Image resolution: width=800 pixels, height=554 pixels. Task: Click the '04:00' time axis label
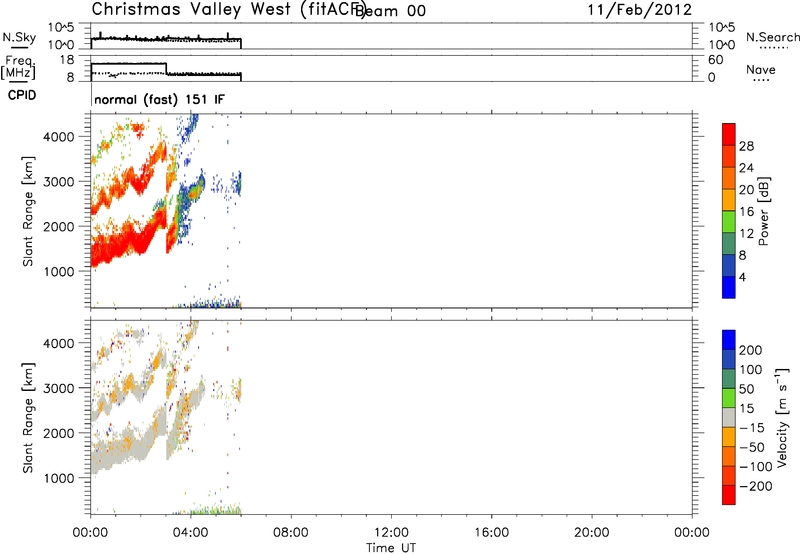[x=191, y=533]
